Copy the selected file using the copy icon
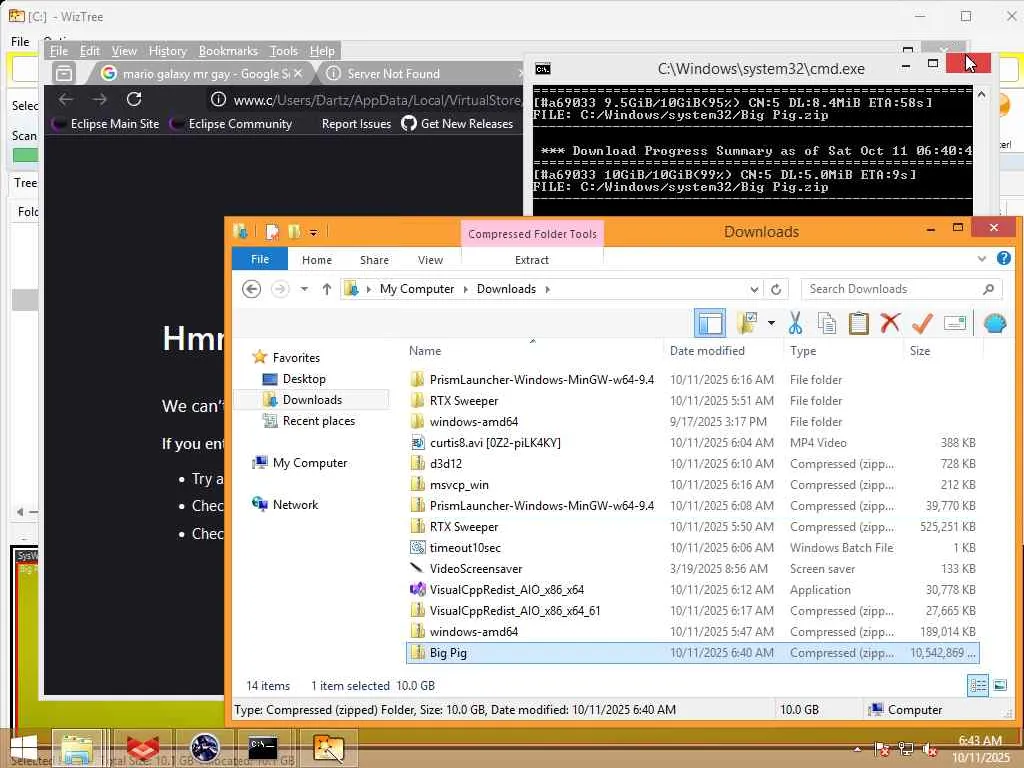The width and height of the screenshot is (1024, 768). 827,323
